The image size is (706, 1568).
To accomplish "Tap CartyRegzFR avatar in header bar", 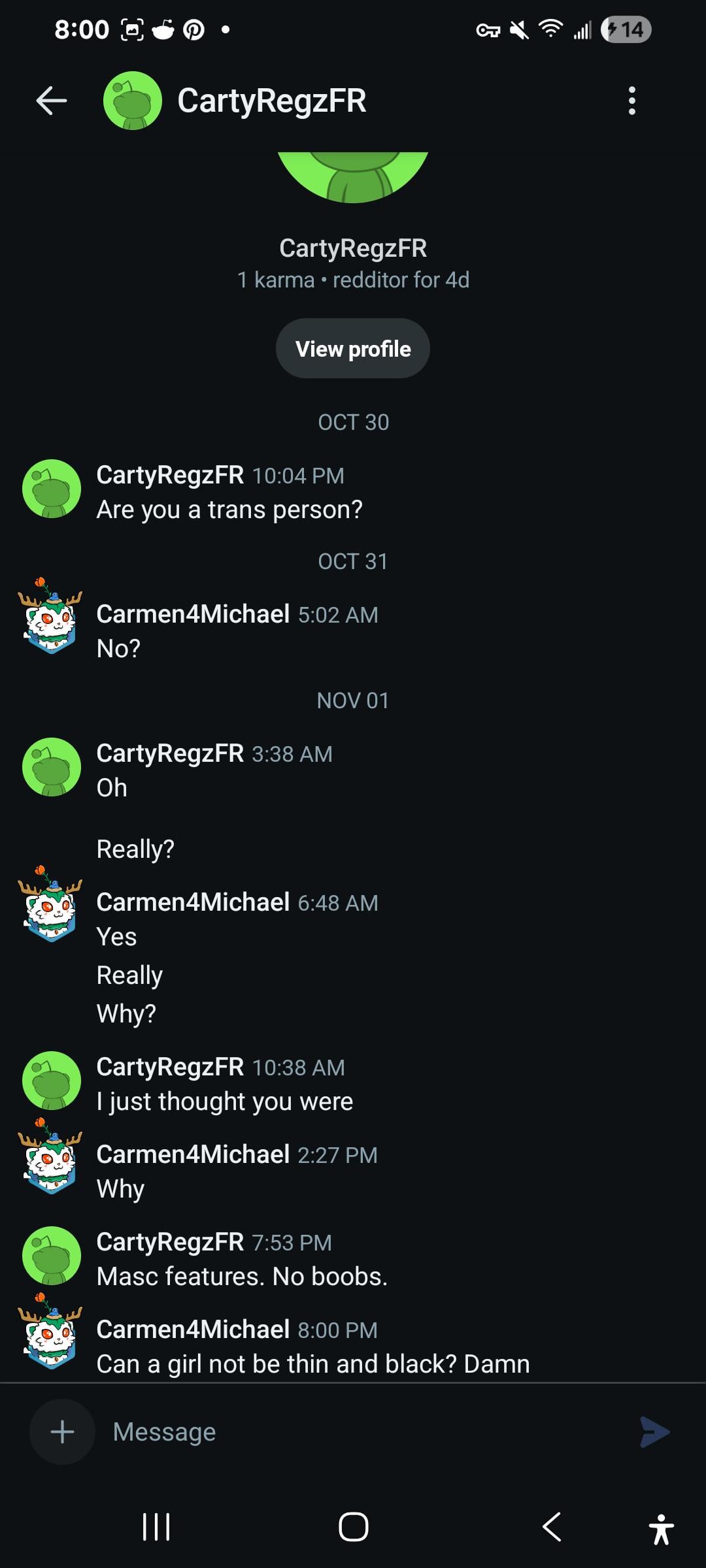I will pyautogui.click(x=133, y=101).
